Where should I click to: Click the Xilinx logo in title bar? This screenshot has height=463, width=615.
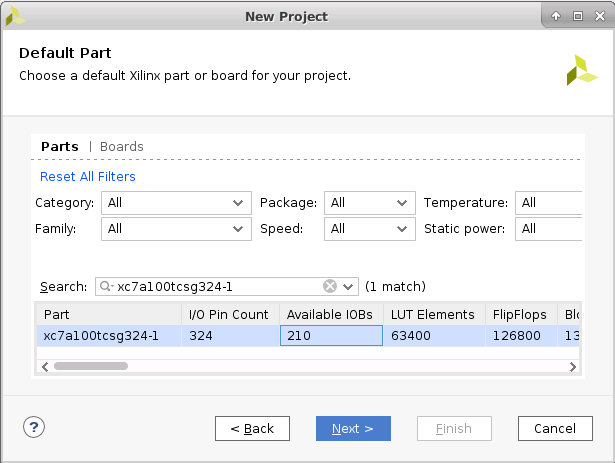pos(16,16)
